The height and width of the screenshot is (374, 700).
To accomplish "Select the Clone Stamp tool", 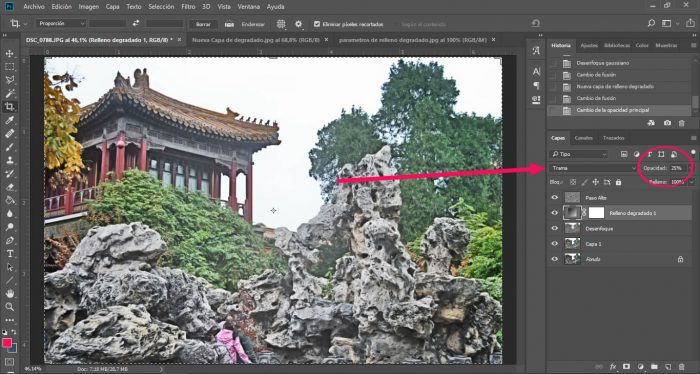I will 9,160.
